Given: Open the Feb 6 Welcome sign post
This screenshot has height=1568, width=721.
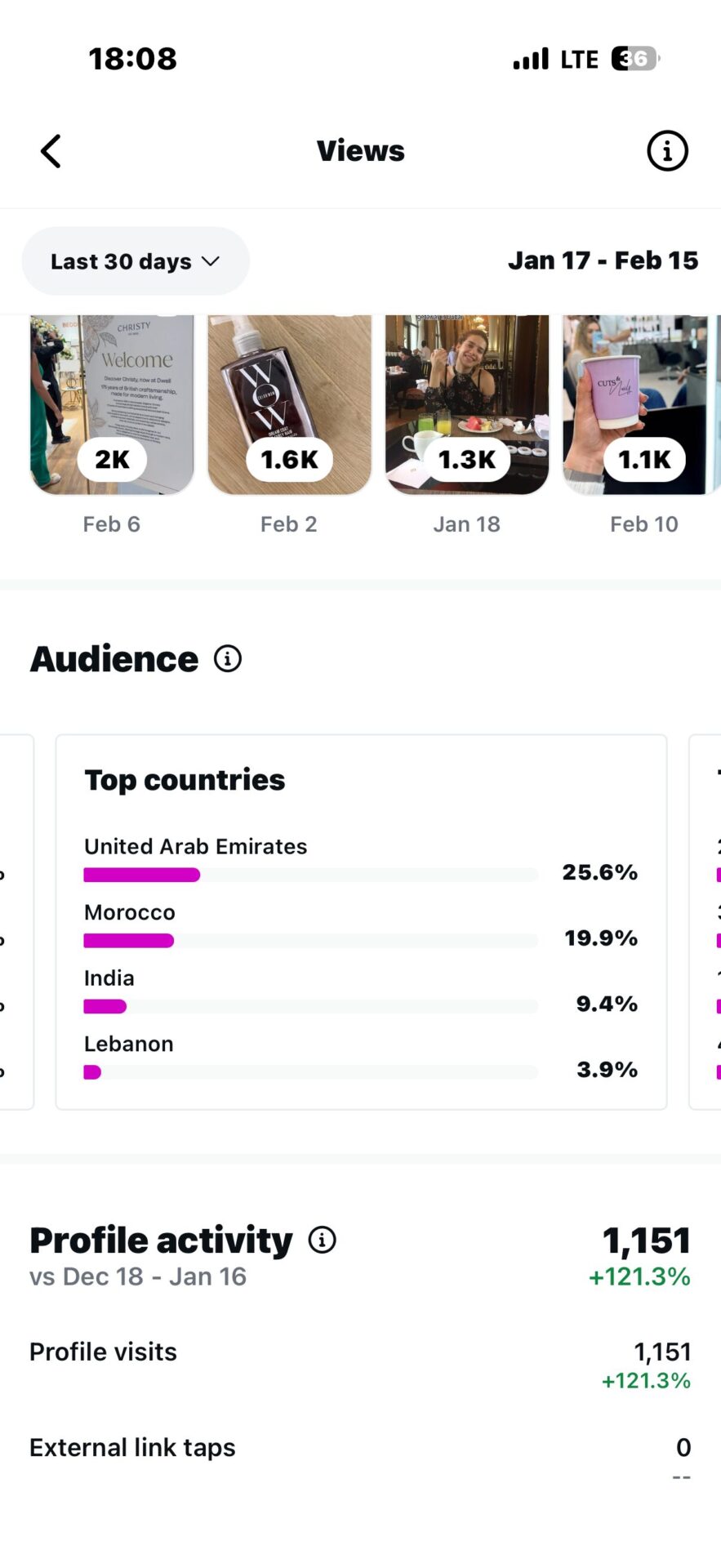Looking at the screenshot, I should point(112,384).
